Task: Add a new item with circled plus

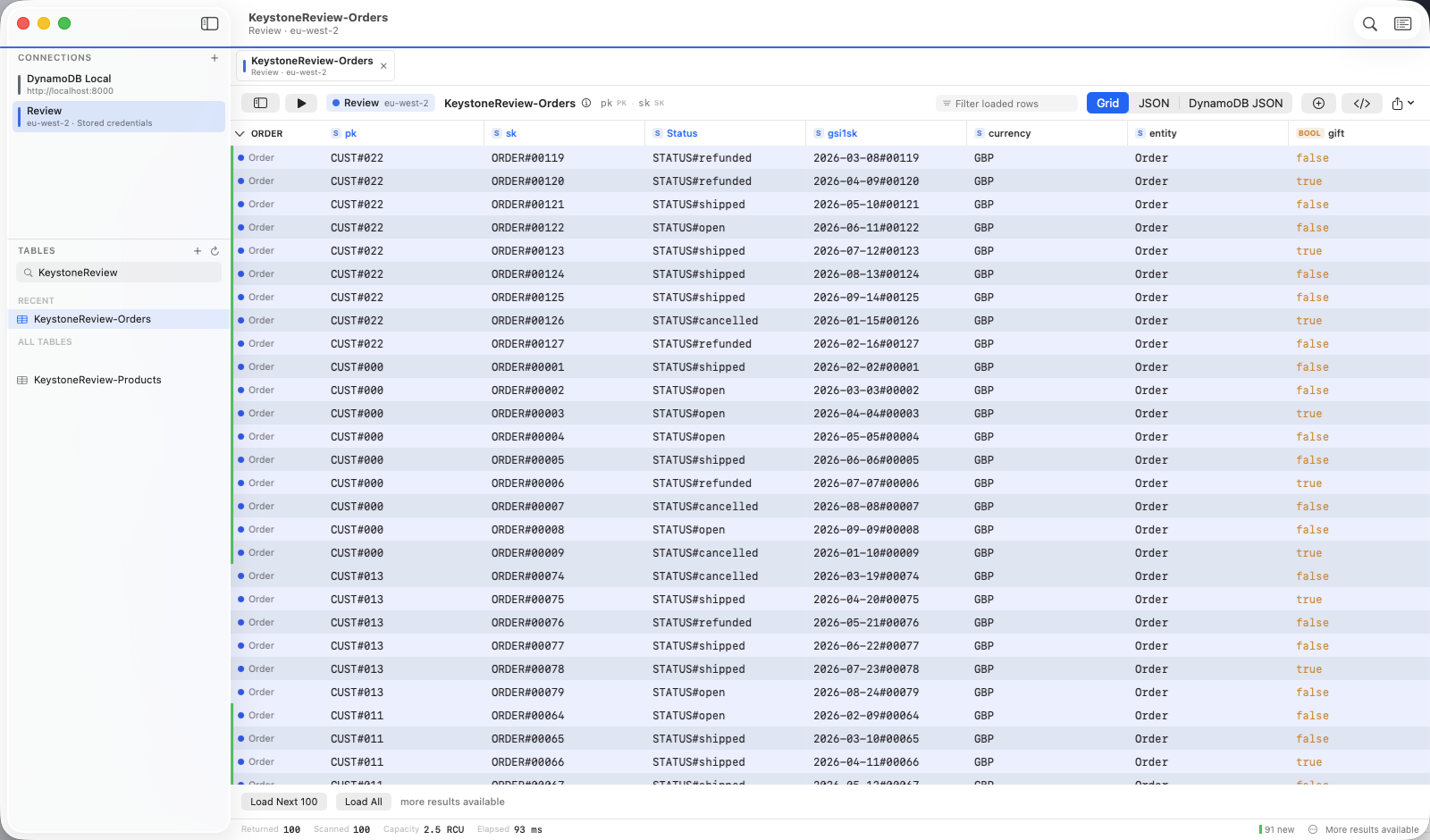Action: pos(1318,104)
